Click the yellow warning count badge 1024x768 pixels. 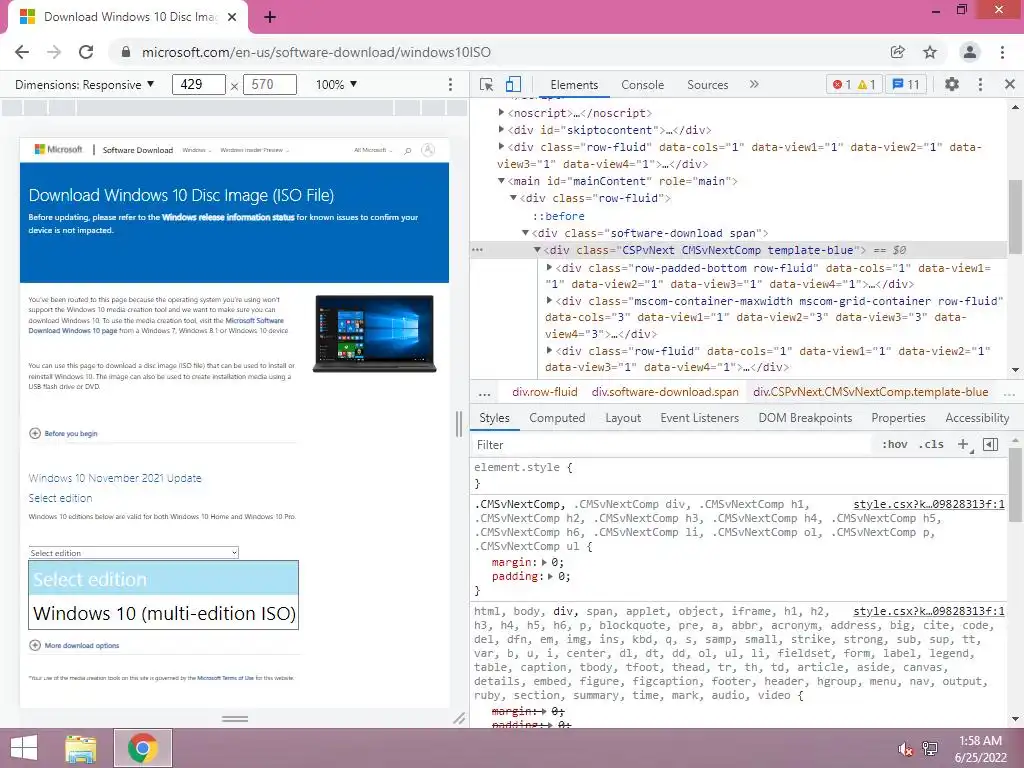click(x=867, y=84)
